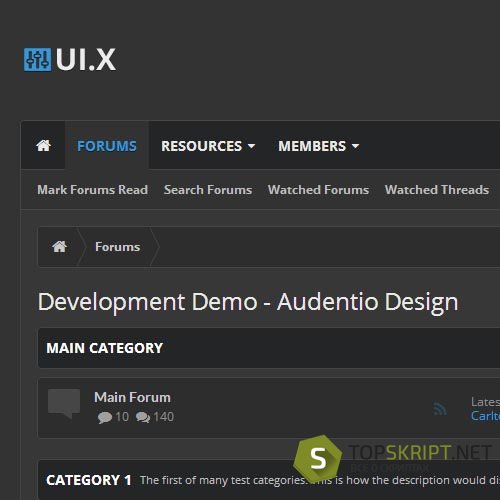Screen dimensions: 500x500
Task: Open the Resources menu item
Action: 202,146
